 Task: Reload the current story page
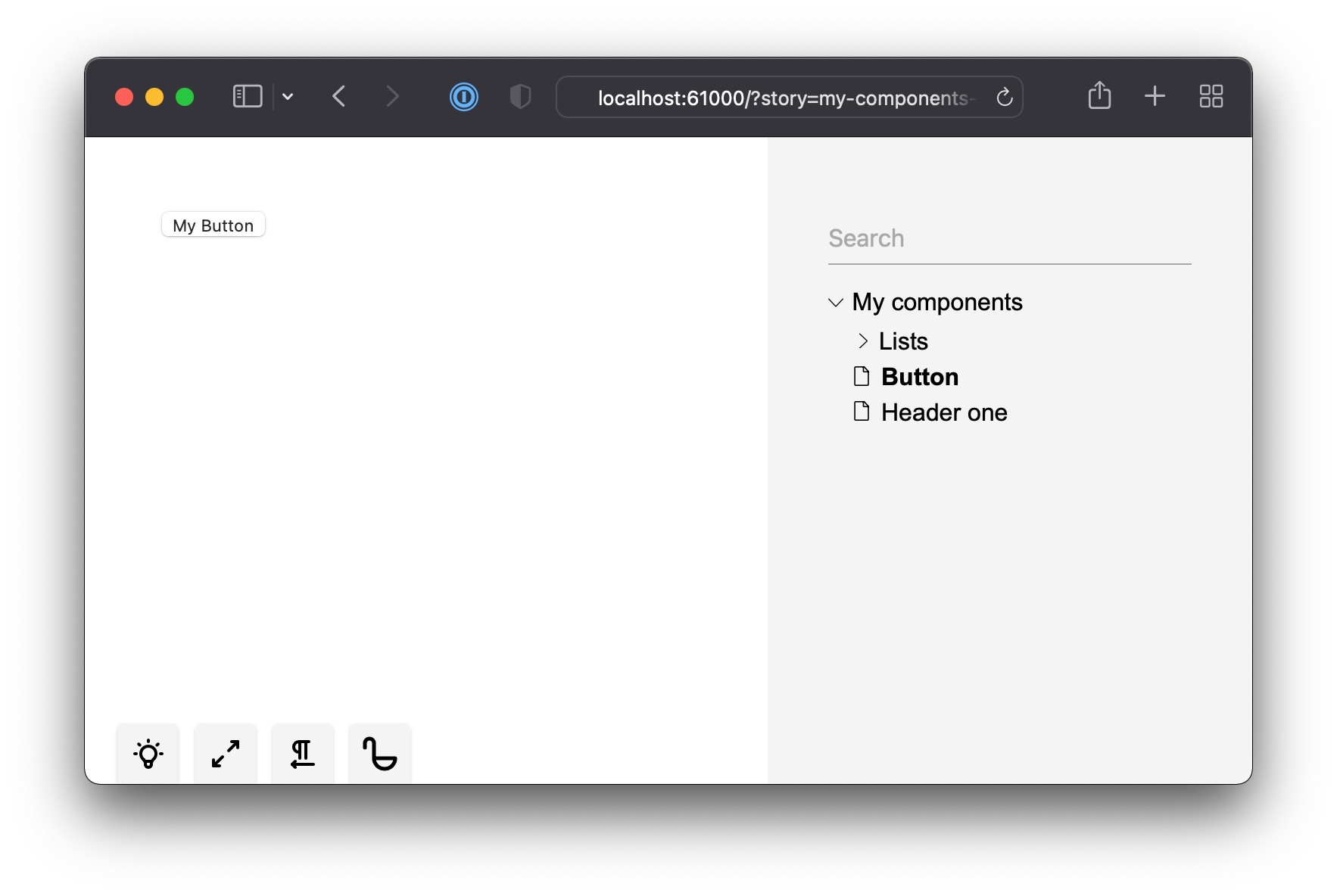point(1004,97)
